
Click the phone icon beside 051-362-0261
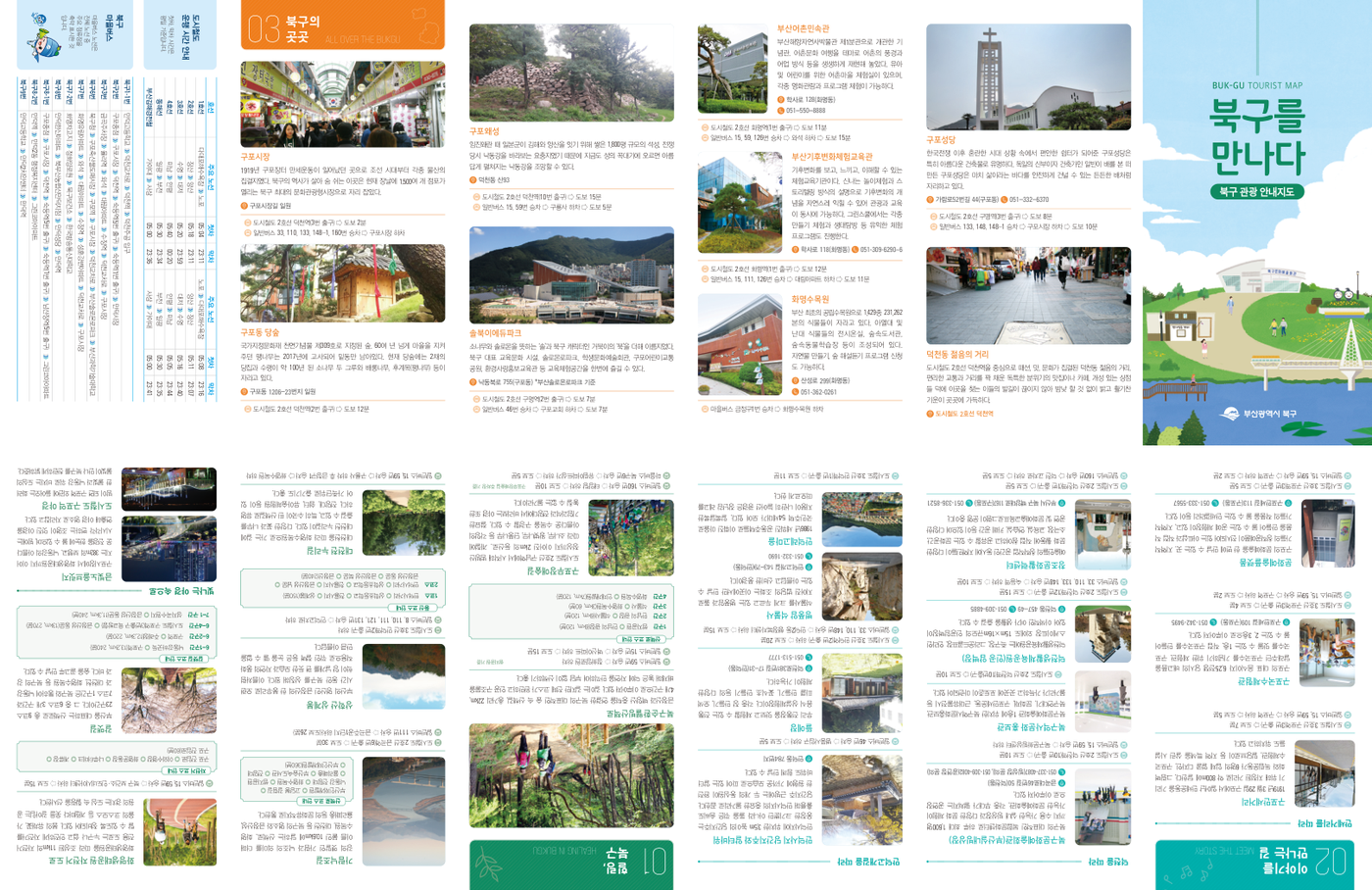tap(795, 392)
